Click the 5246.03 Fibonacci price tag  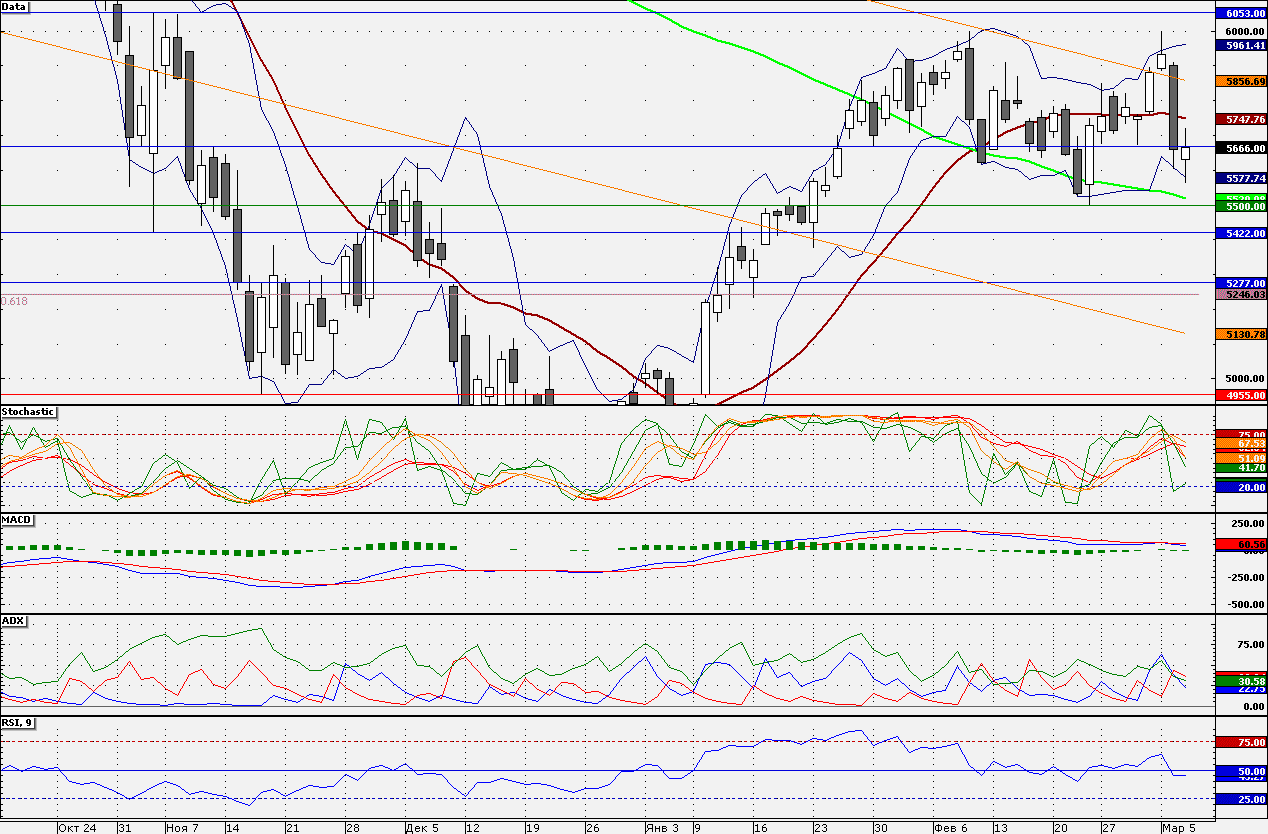click(x=1241, y=295)
